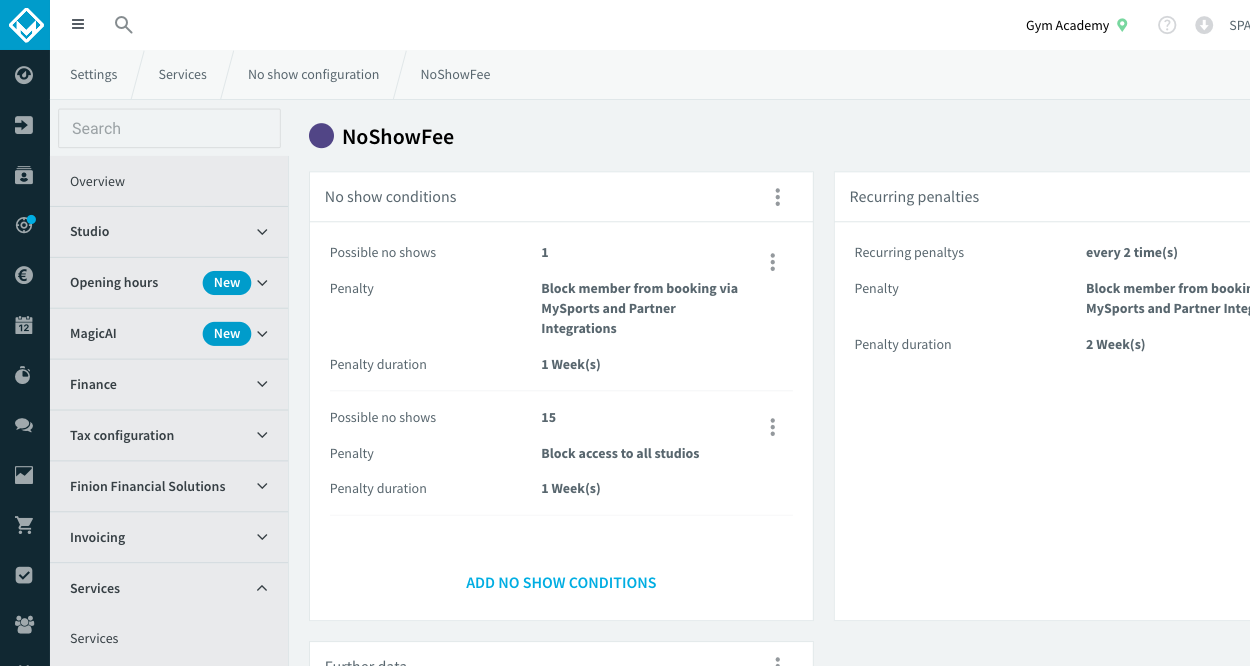Viewport: 1250px width, 666px height.
Task: Click the magnifier search icon in top bar
Action: tap(124, 25)
